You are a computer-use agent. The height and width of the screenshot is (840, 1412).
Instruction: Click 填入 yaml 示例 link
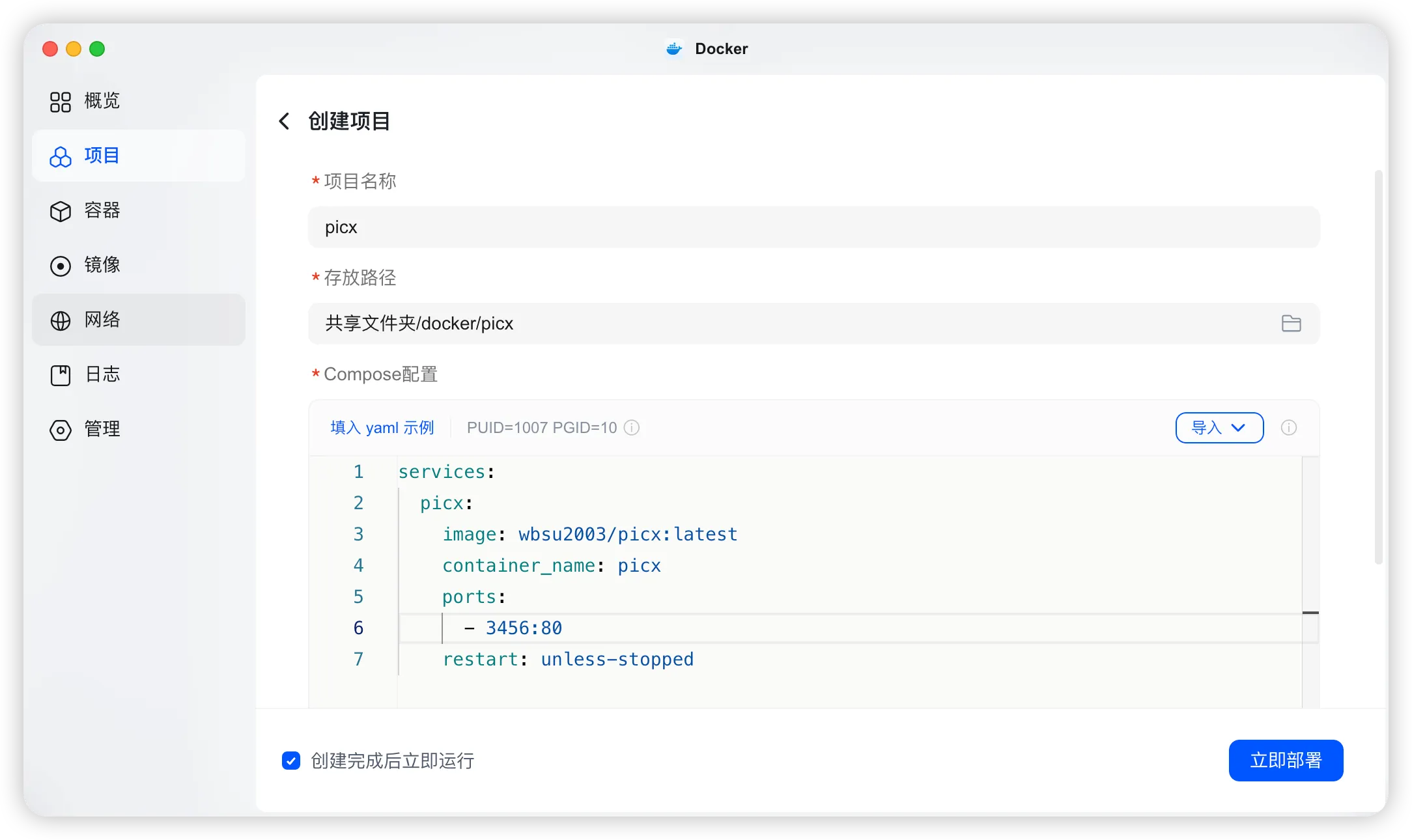[382, 428]
